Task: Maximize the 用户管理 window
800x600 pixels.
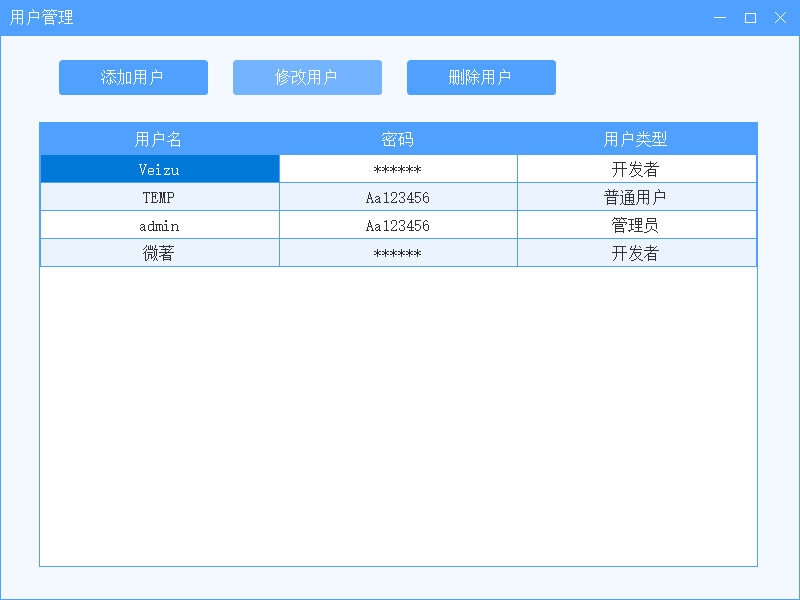Action: pos(750,18)
